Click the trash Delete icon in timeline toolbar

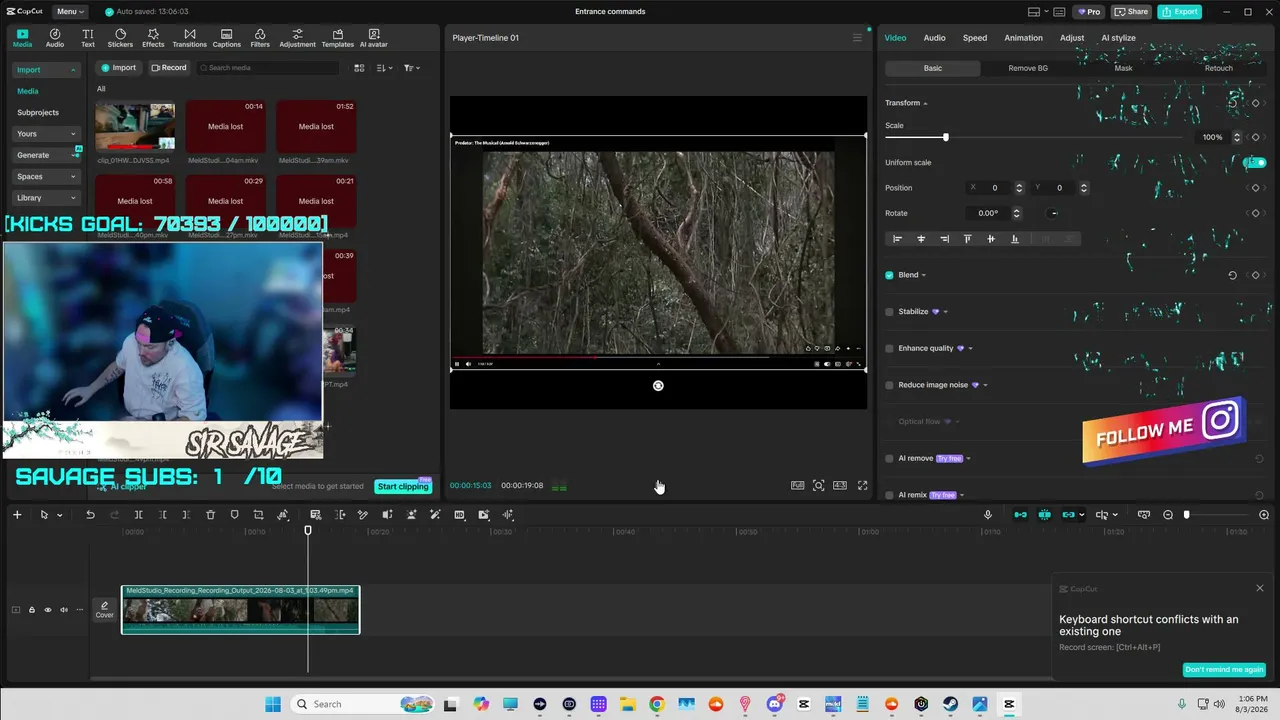click(x=210, y=515)
